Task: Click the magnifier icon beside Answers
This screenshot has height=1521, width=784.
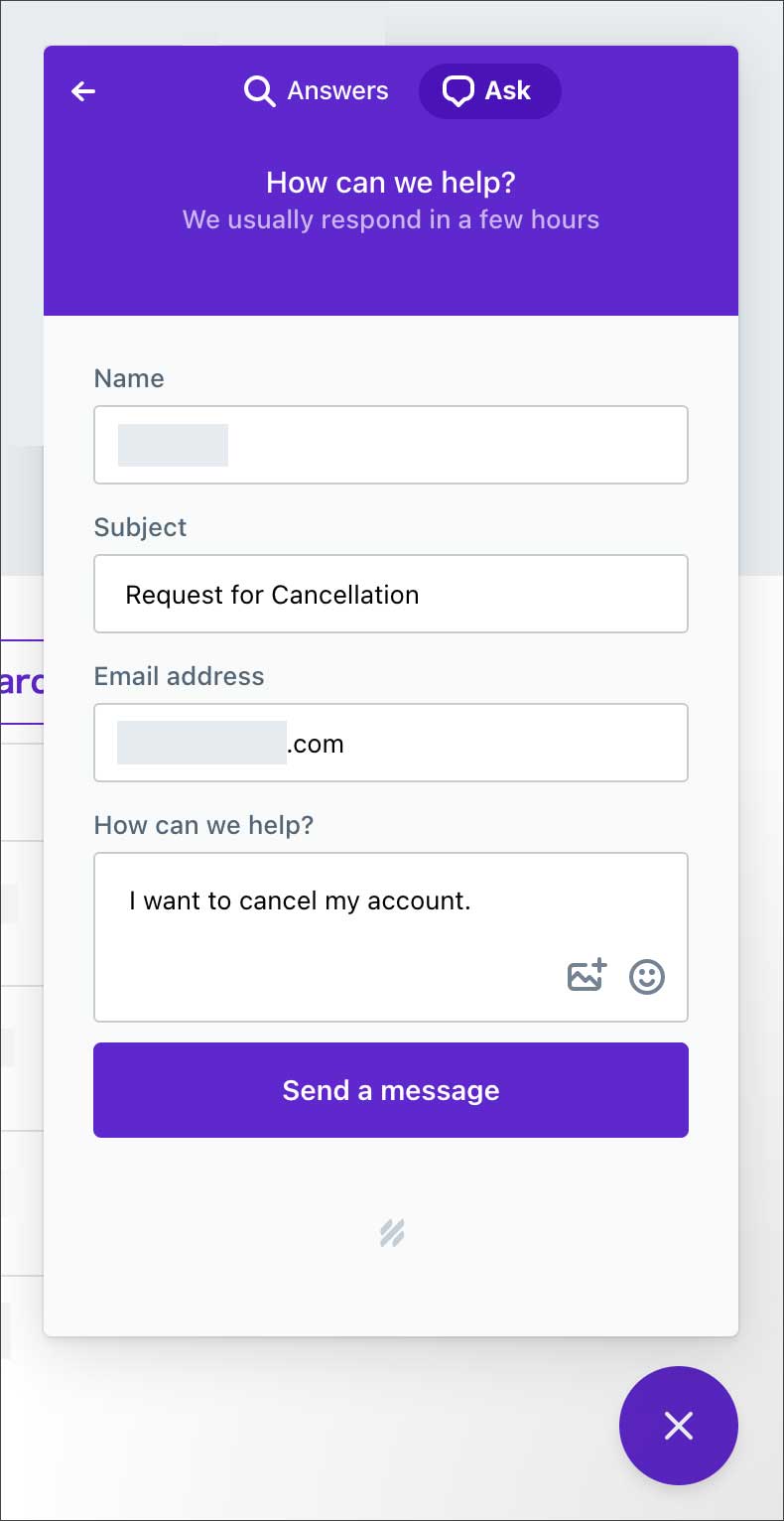Action: (259, 91)
